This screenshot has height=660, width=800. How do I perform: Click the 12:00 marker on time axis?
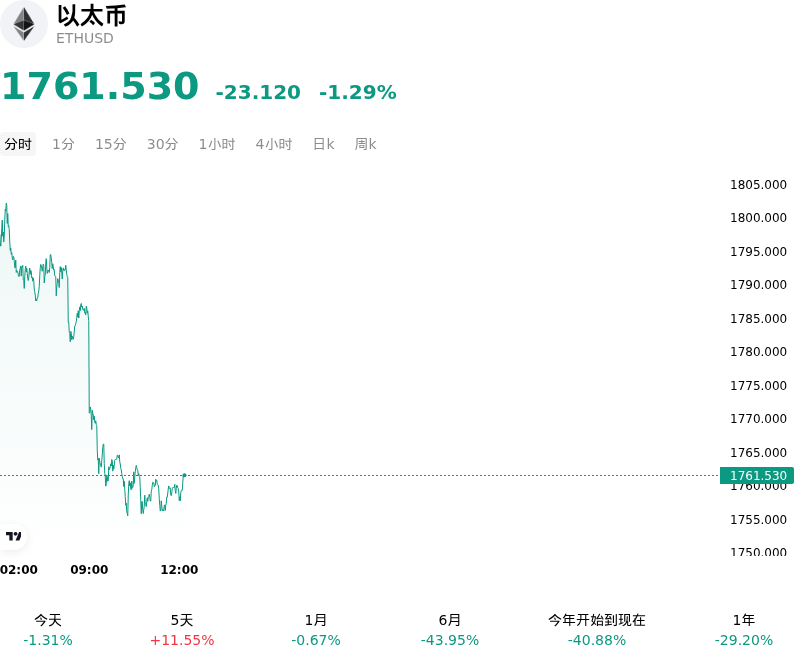(x=179, y=569)
